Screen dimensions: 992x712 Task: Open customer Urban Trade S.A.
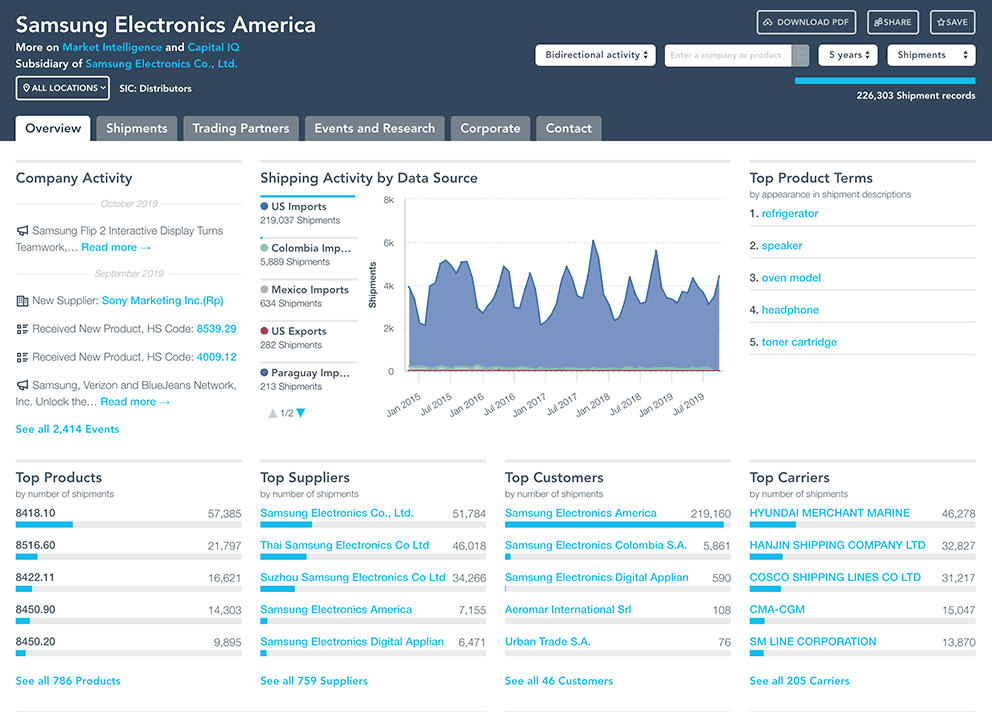coord(548,642)
